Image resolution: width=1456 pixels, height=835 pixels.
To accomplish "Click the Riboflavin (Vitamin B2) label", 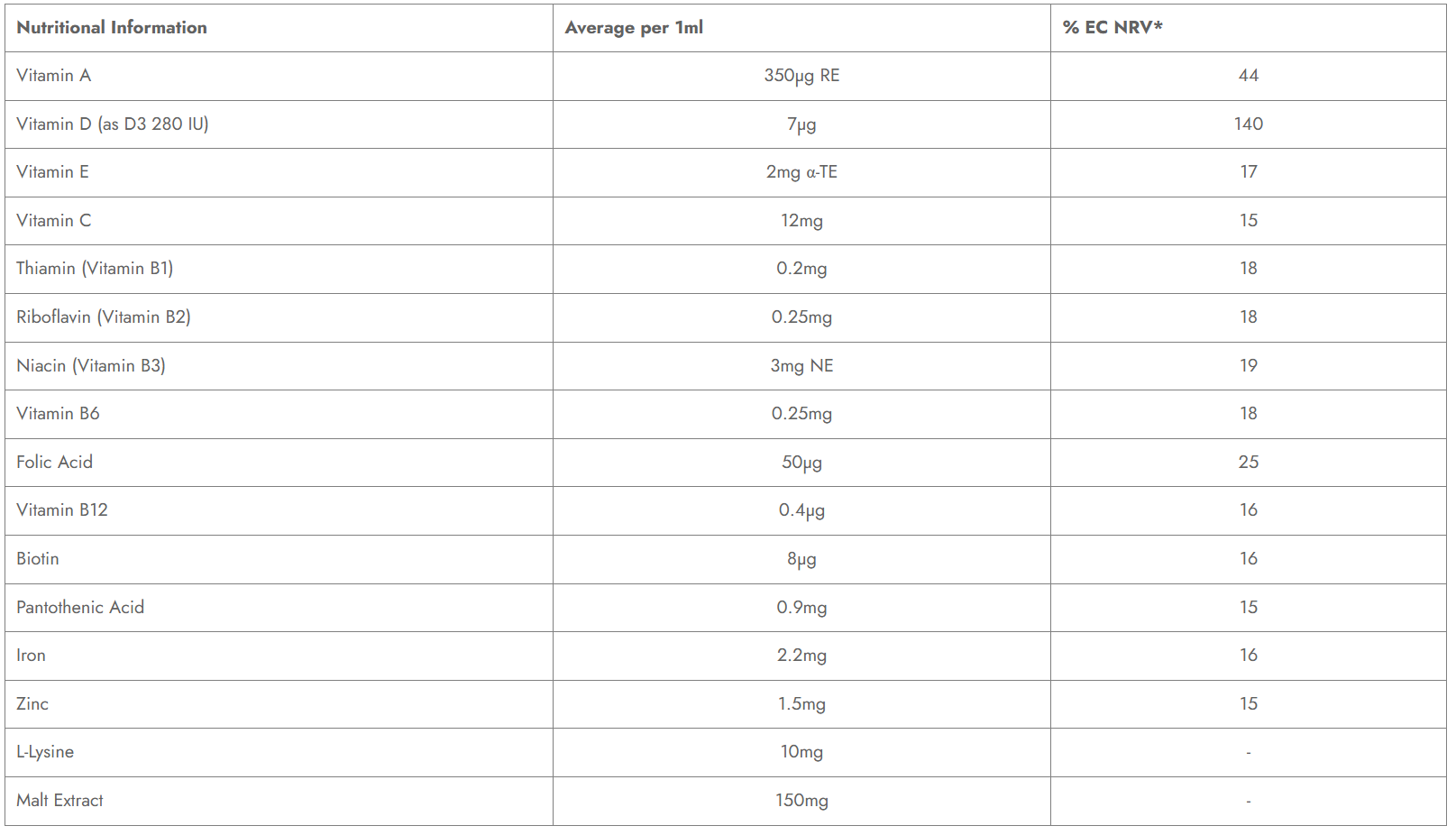I will 104,317.
